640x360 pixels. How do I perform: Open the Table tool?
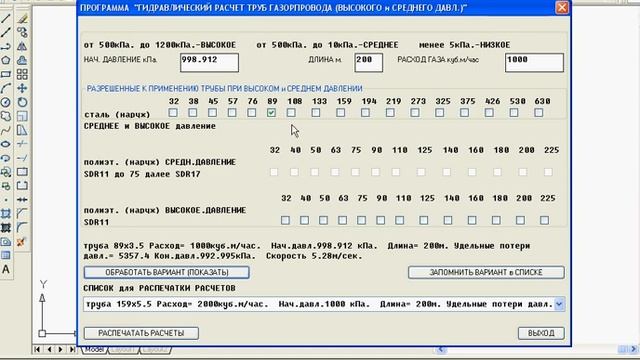point(6,256)
